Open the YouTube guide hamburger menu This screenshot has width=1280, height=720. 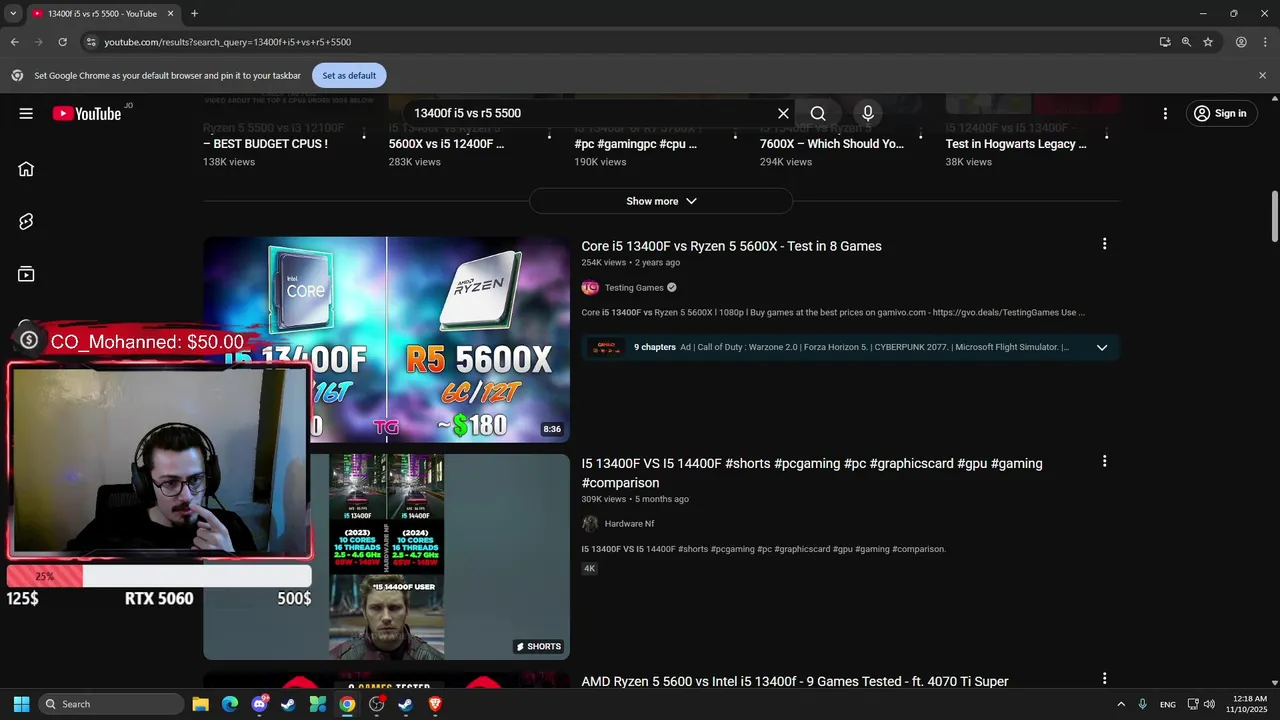(26, 113)
